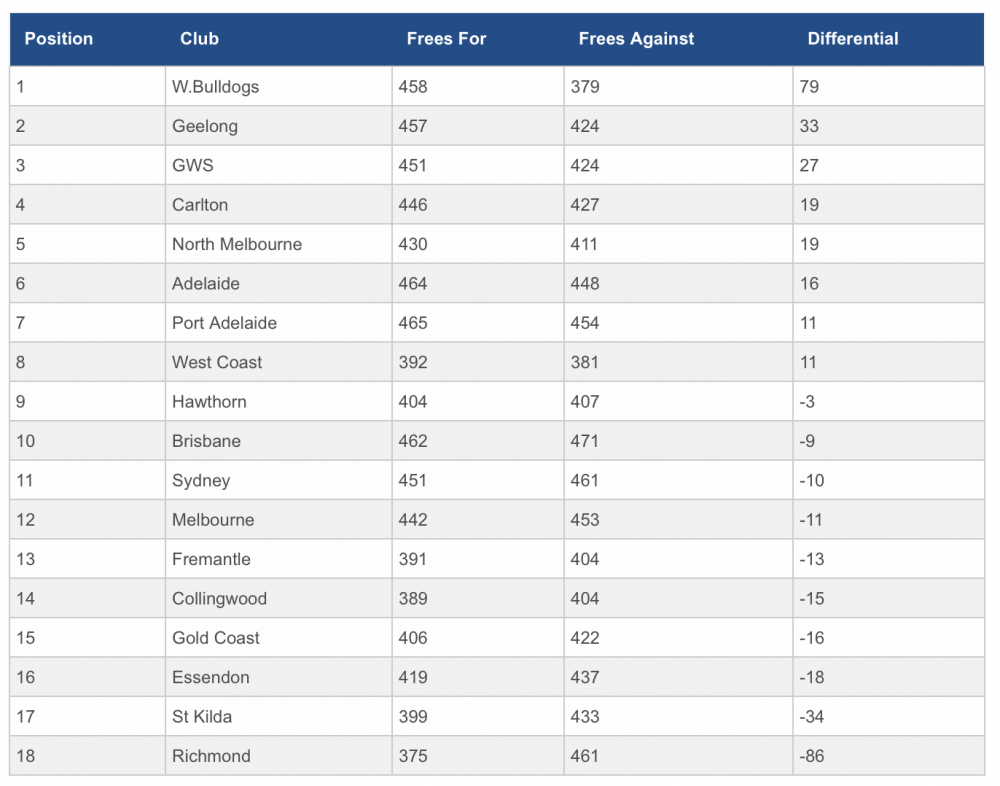Click Hawthorn's differential value -3

pyautogui.click(x=807, y=402)
